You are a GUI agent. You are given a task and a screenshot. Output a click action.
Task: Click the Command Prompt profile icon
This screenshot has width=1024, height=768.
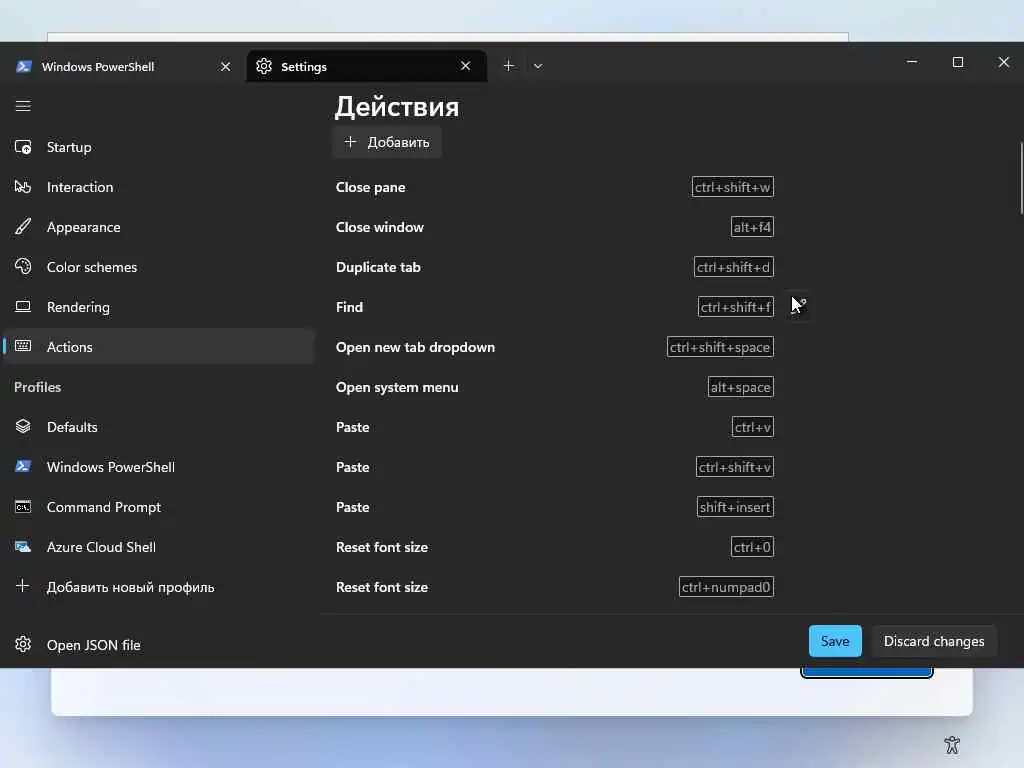click(23, 507)
